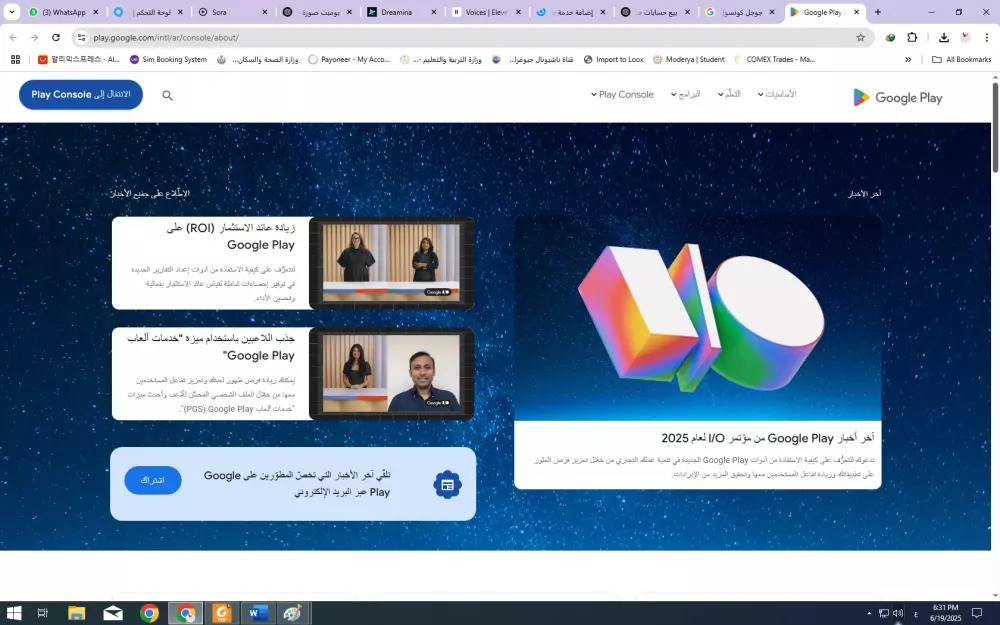Launch Microsoft Word from the taskbar

point(256,612)
